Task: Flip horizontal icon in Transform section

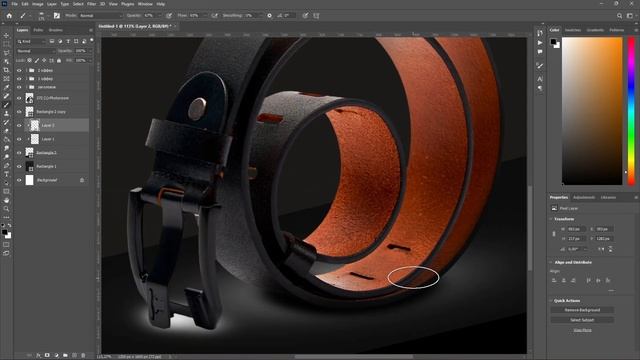Action: pyautogui.click(x=601, y=249)
